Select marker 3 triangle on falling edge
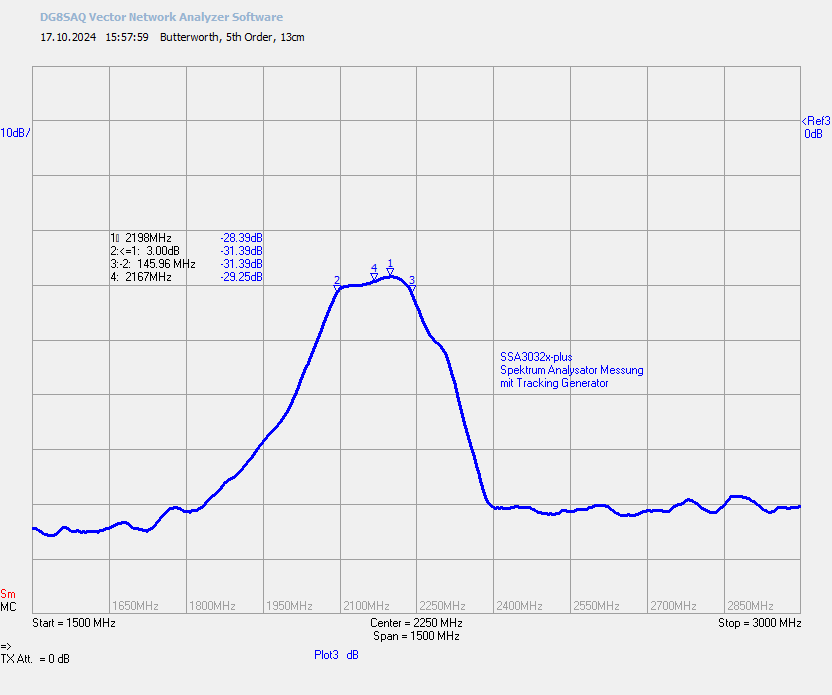This screenshot has height=695, width=832. tap(412, 288)
